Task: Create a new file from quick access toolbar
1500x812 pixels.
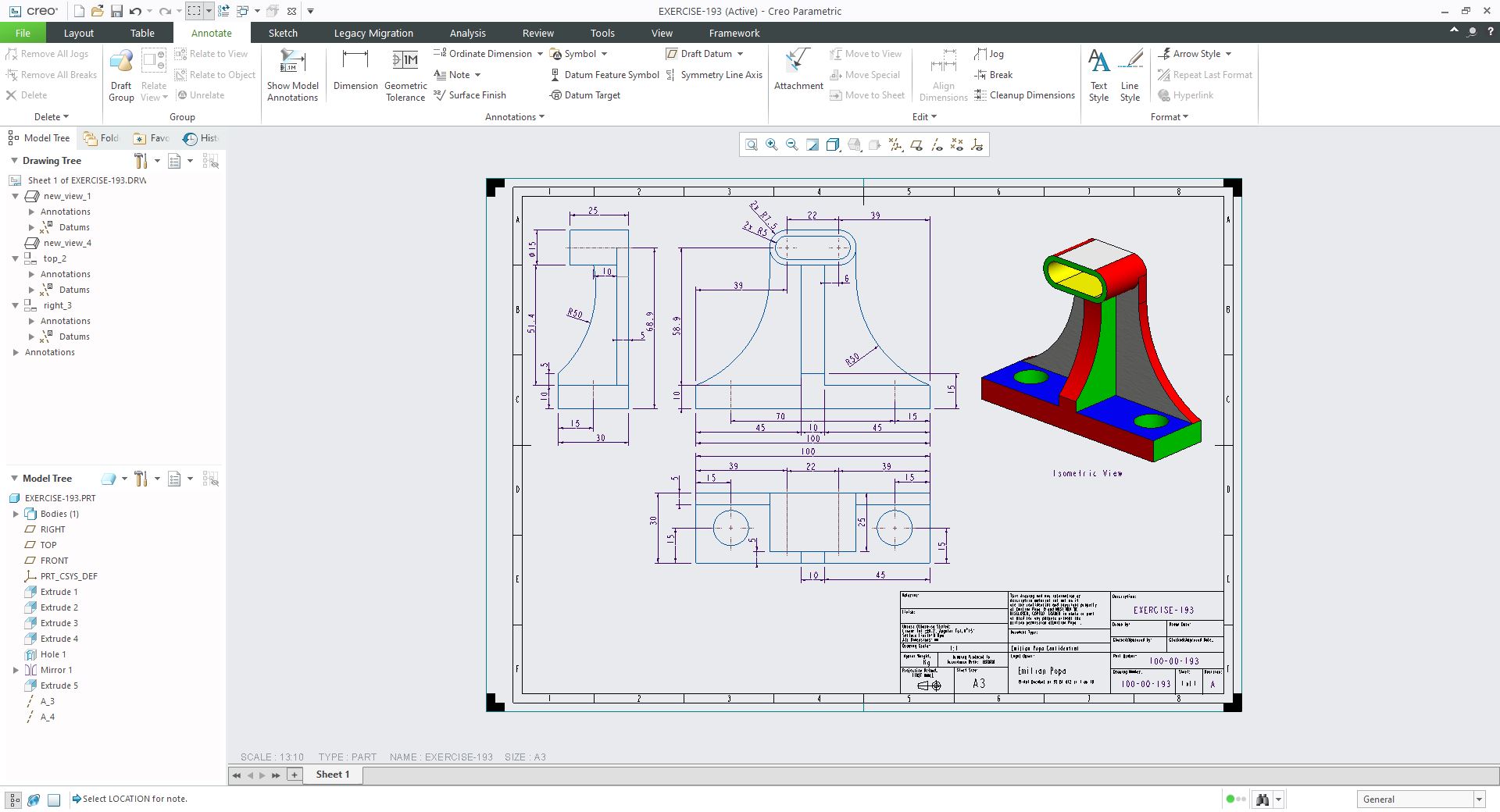Action: tap(79, 11)
